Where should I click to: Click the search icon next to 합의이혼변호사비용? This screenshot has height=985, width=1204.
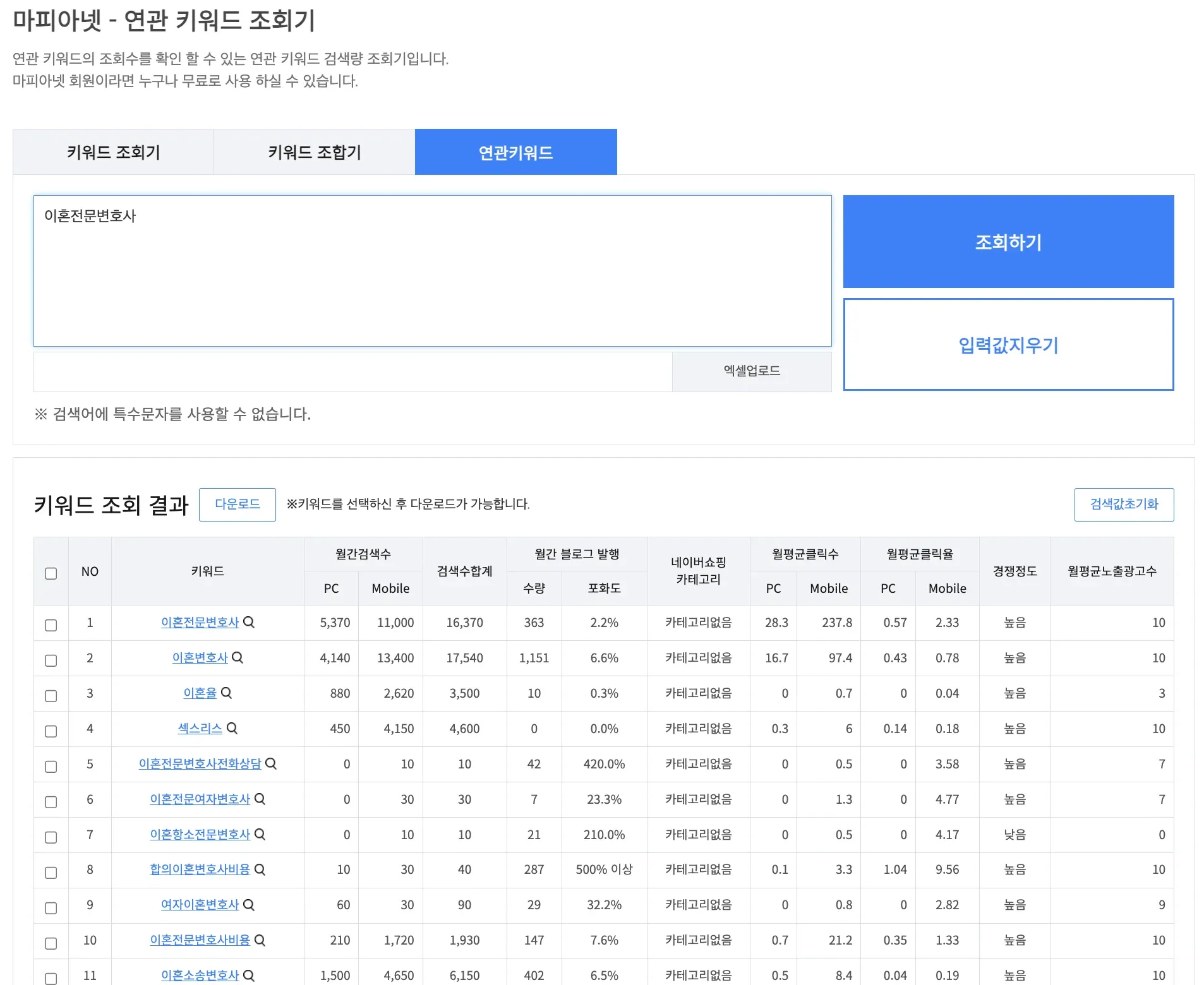pyautogui.click(x=260, y=870)
